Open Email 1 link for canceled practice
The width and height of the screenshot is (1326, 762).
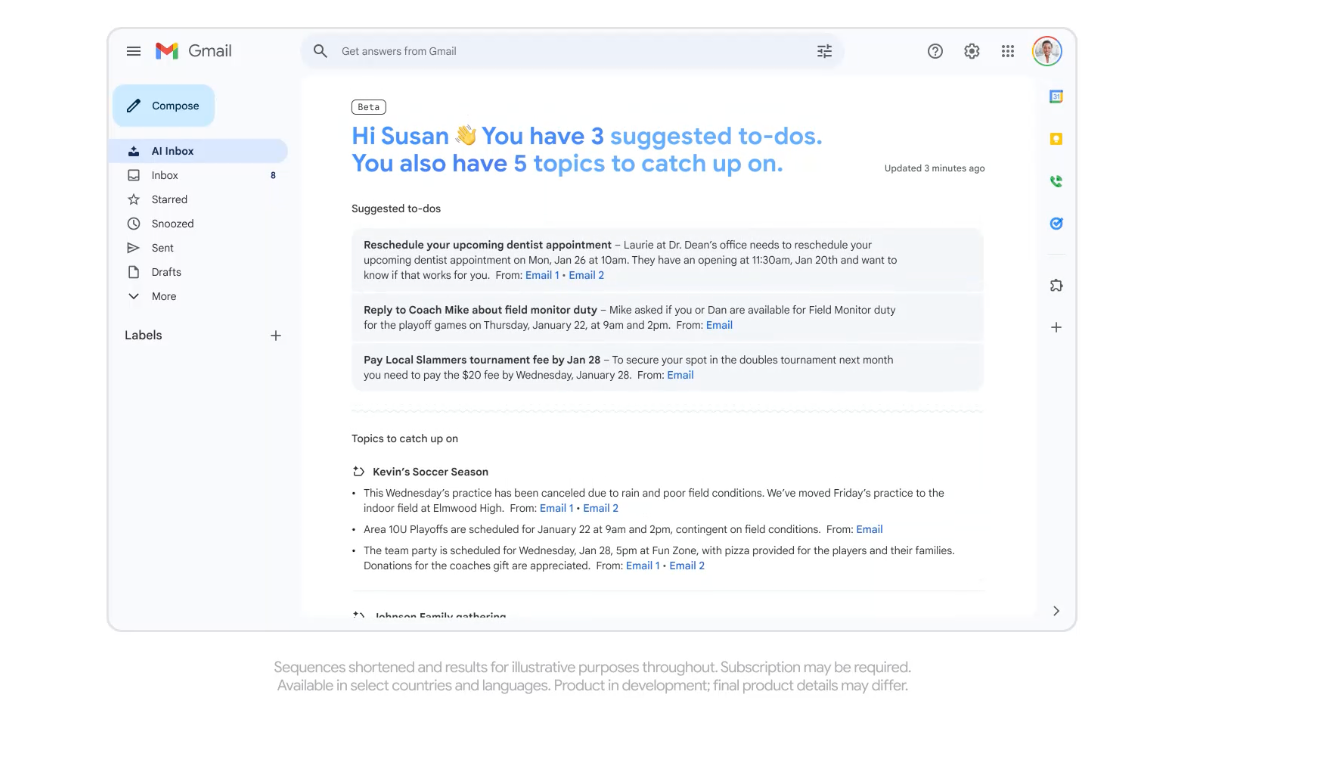(556, 508)
